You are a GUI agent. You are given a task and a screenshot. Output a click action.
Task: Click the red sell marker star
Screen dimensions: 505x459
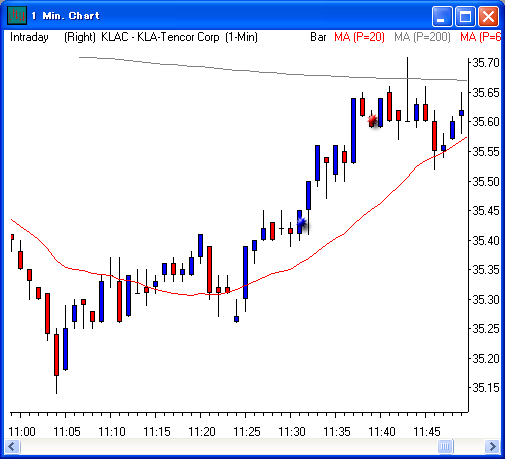372,120
